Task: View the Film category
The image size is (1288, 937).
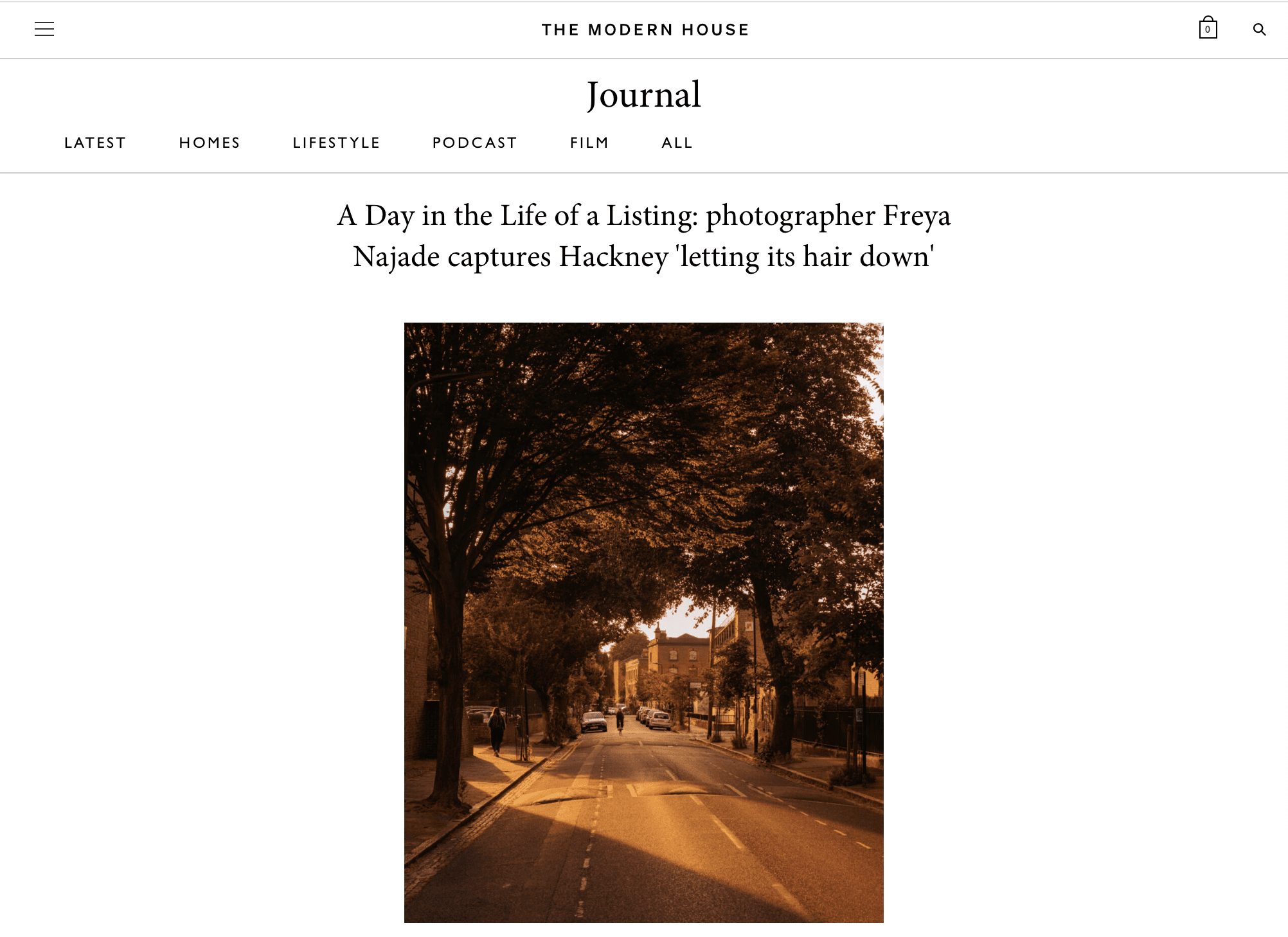Action: [589, 143]
